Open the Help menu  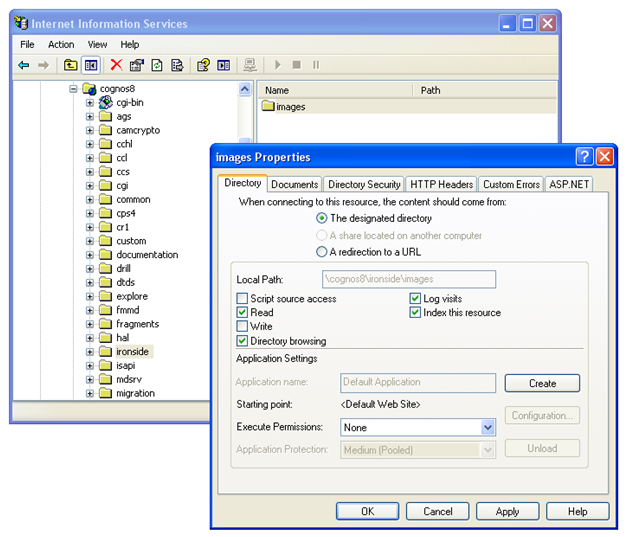(x=130, y=44)
